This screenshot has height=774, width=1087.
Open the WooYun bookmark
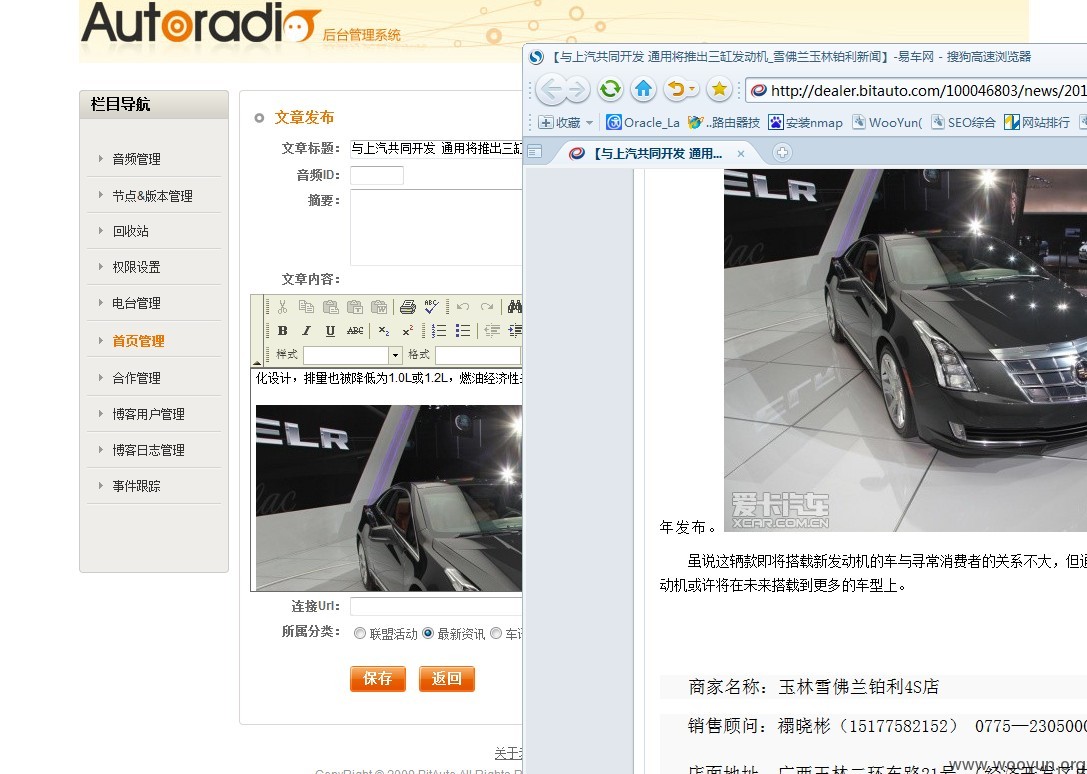[887, 123]
